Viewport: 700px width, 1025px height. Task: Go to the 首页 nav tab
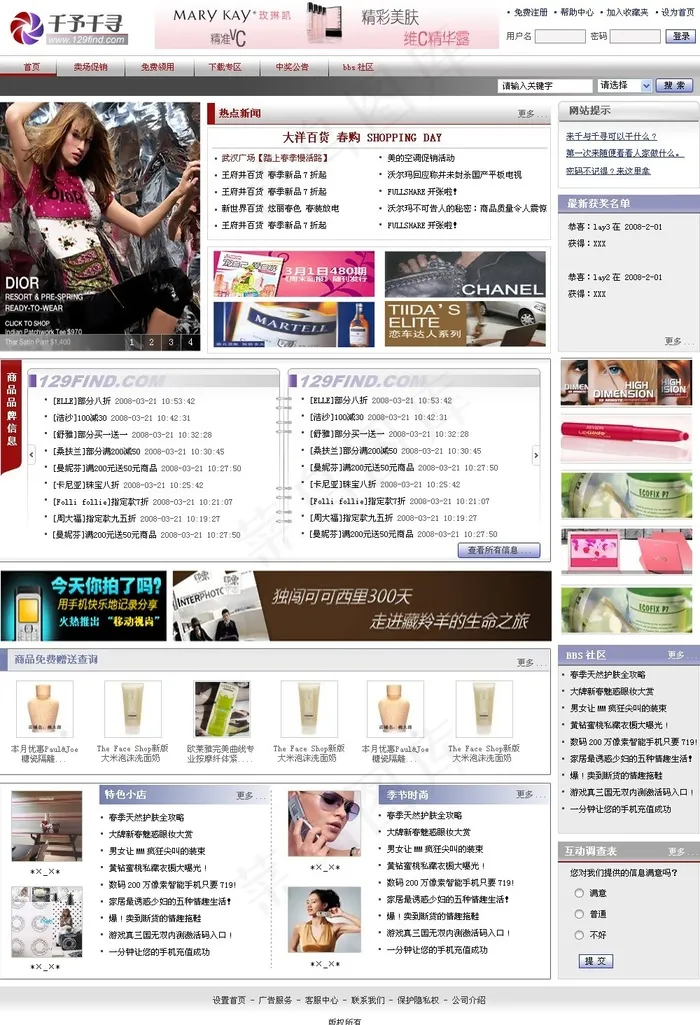click(x=31, y=67)
